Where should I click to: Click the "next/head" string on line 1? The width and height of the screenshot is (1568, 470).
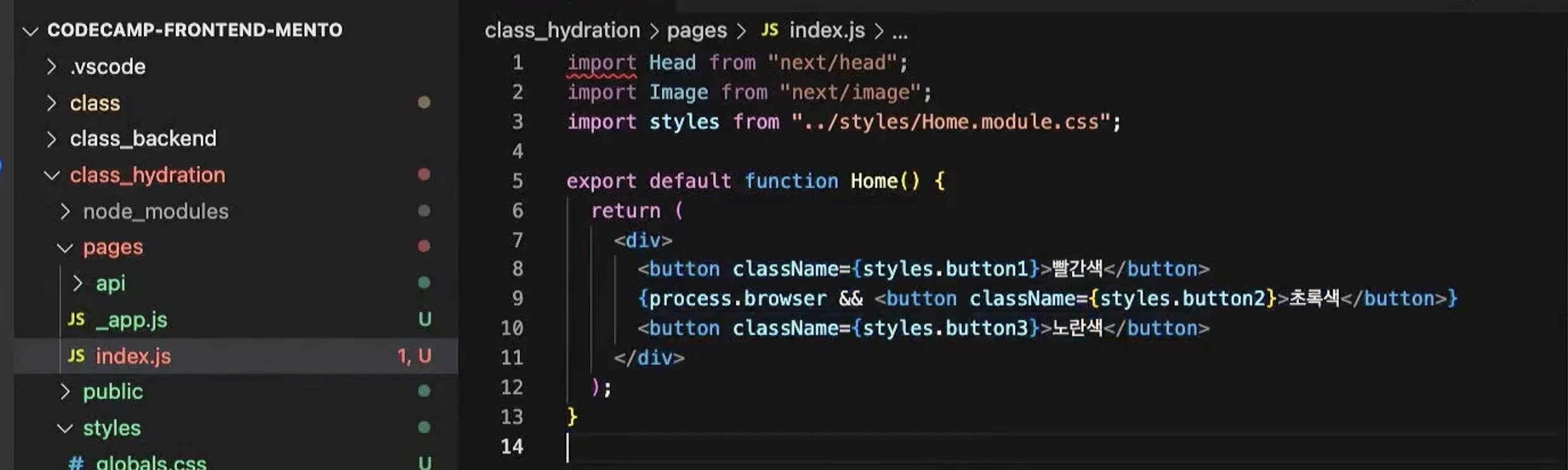[x=832, y=63]
